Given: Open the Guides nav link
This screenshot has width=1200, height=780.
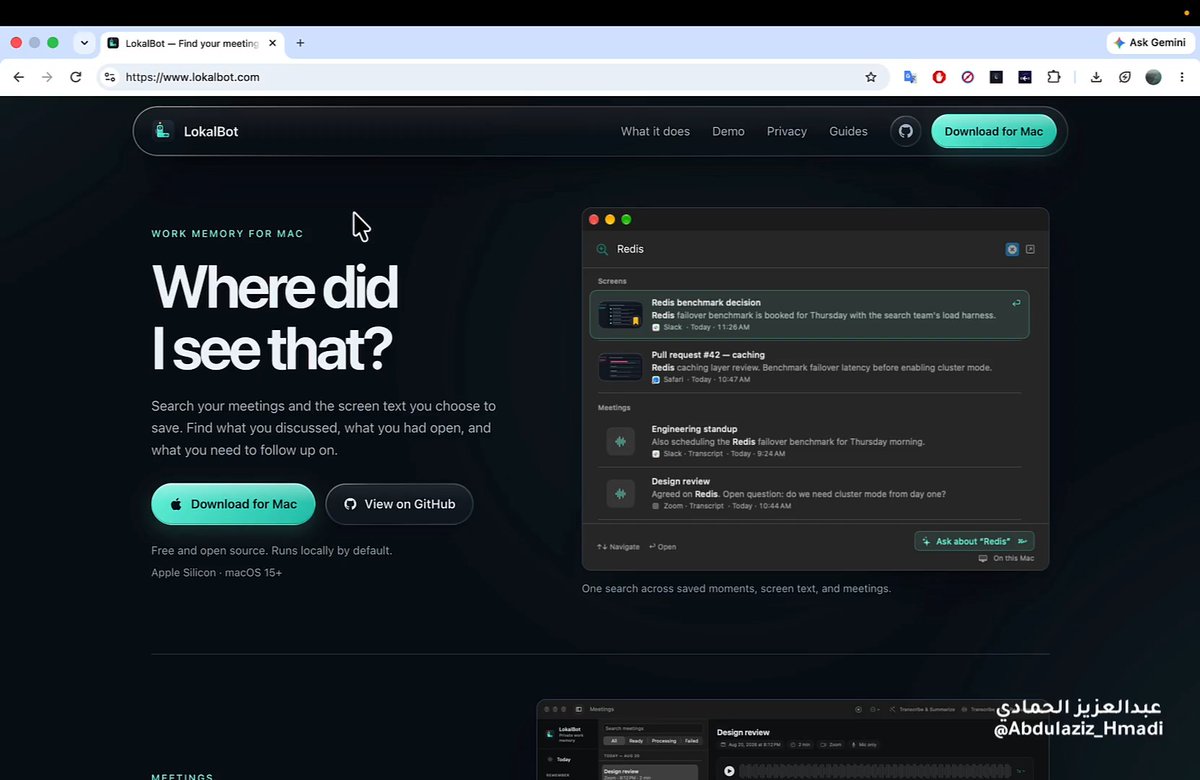Looking at the screenshot, I should (848, 131).
